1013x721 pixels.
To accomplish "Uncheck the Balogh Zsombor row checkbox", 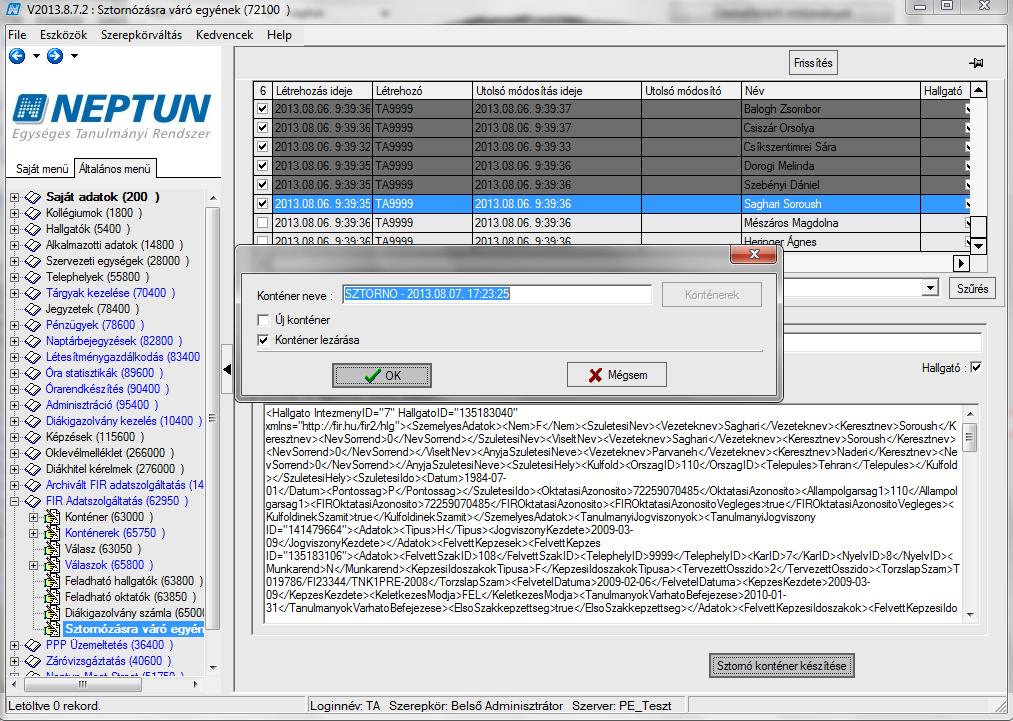I will pyautogui.click(x=262, y=109).
